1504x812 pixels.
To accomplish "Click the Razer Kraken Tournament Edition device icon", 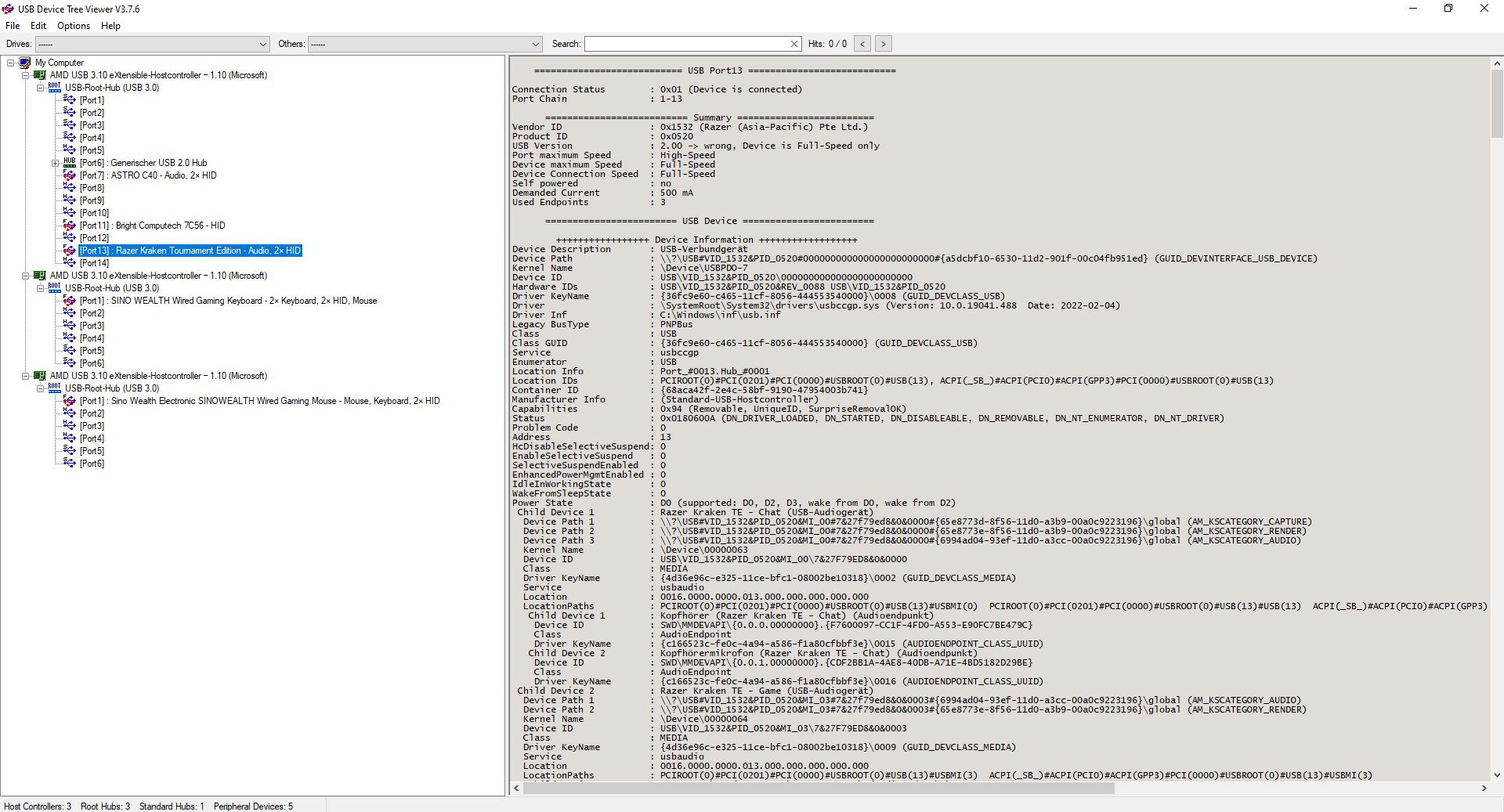I will click(x=70, y=251).
